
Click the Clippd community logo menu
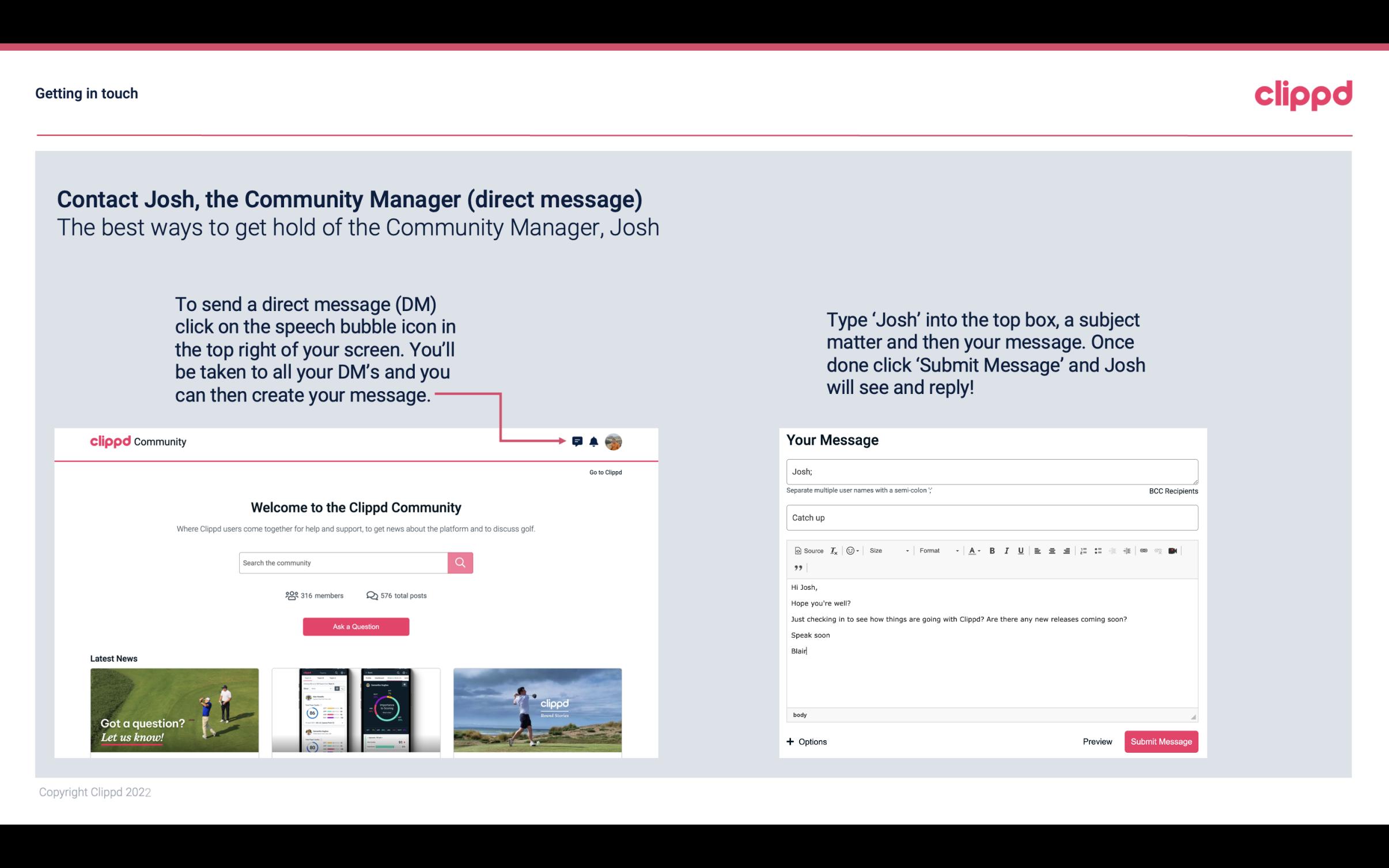click(137, 441)
